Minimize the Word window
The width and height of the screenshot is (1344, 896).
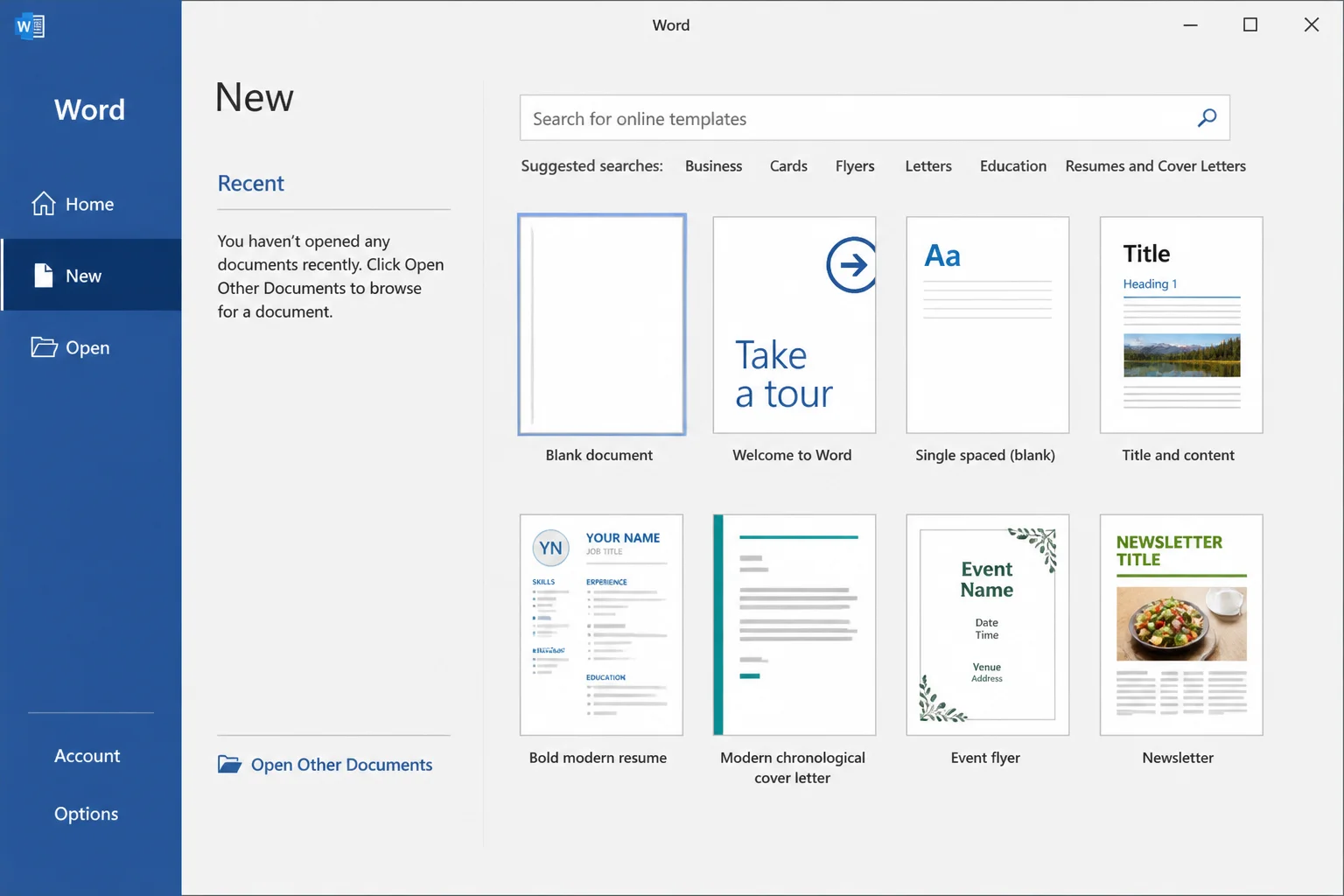tap(1190, 24)
